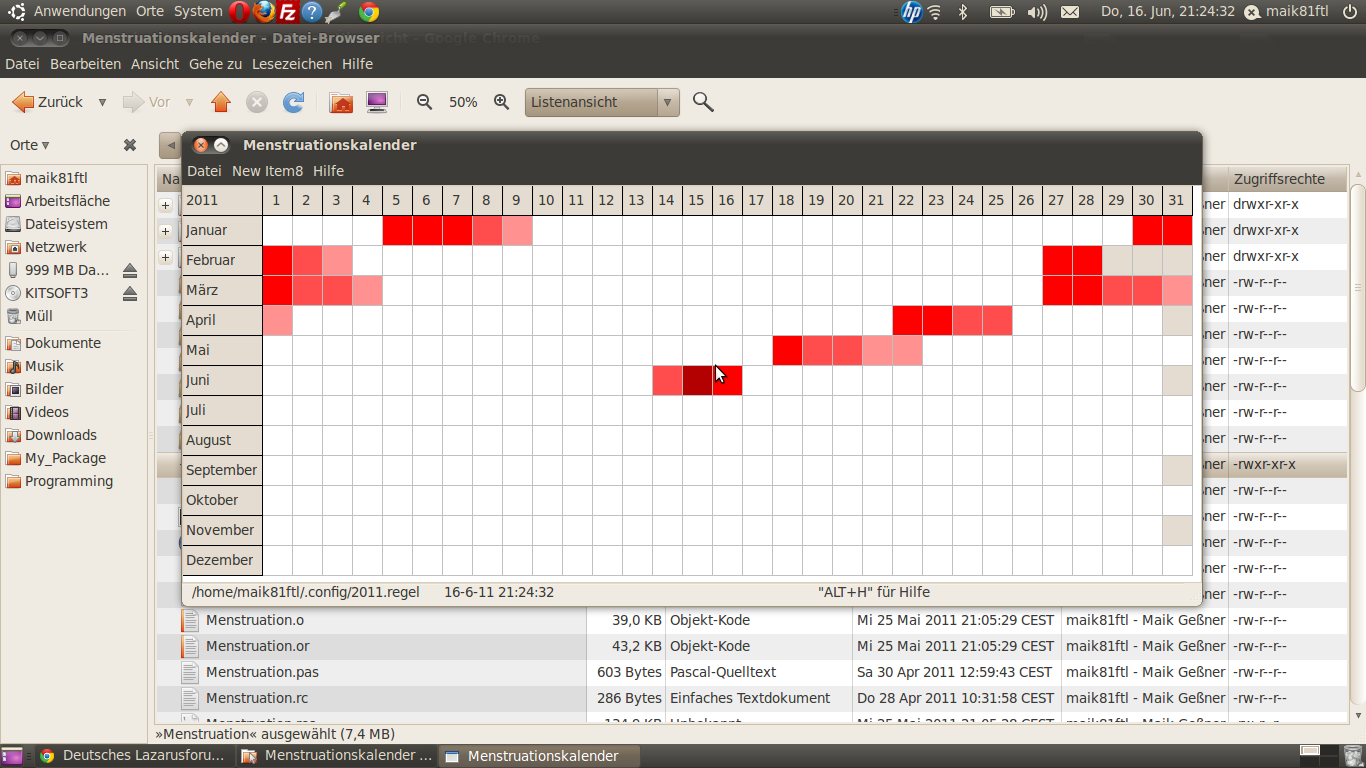
Task: Click the Reload icon in toolbar
Action: (x=293, y=102)
